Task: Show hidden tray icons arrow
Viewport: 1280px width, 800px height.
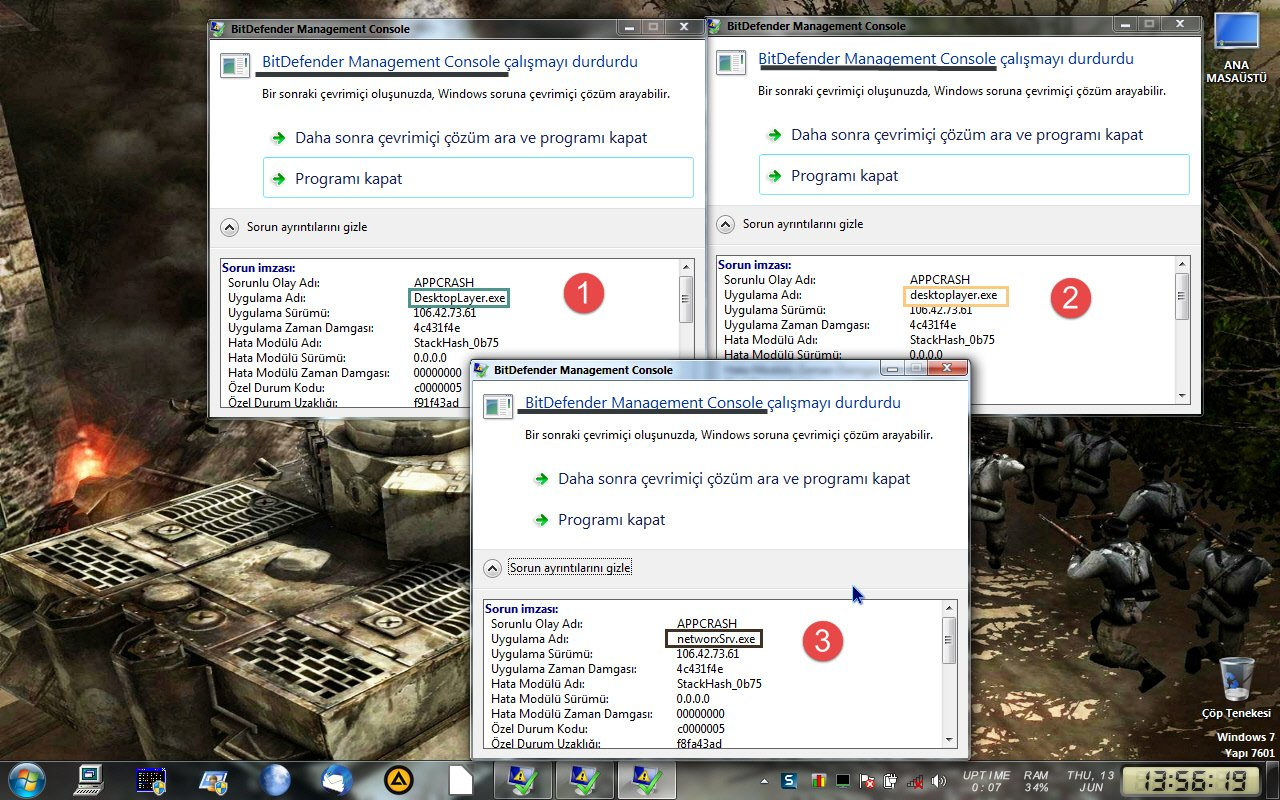Action: (x=763, y=780)
